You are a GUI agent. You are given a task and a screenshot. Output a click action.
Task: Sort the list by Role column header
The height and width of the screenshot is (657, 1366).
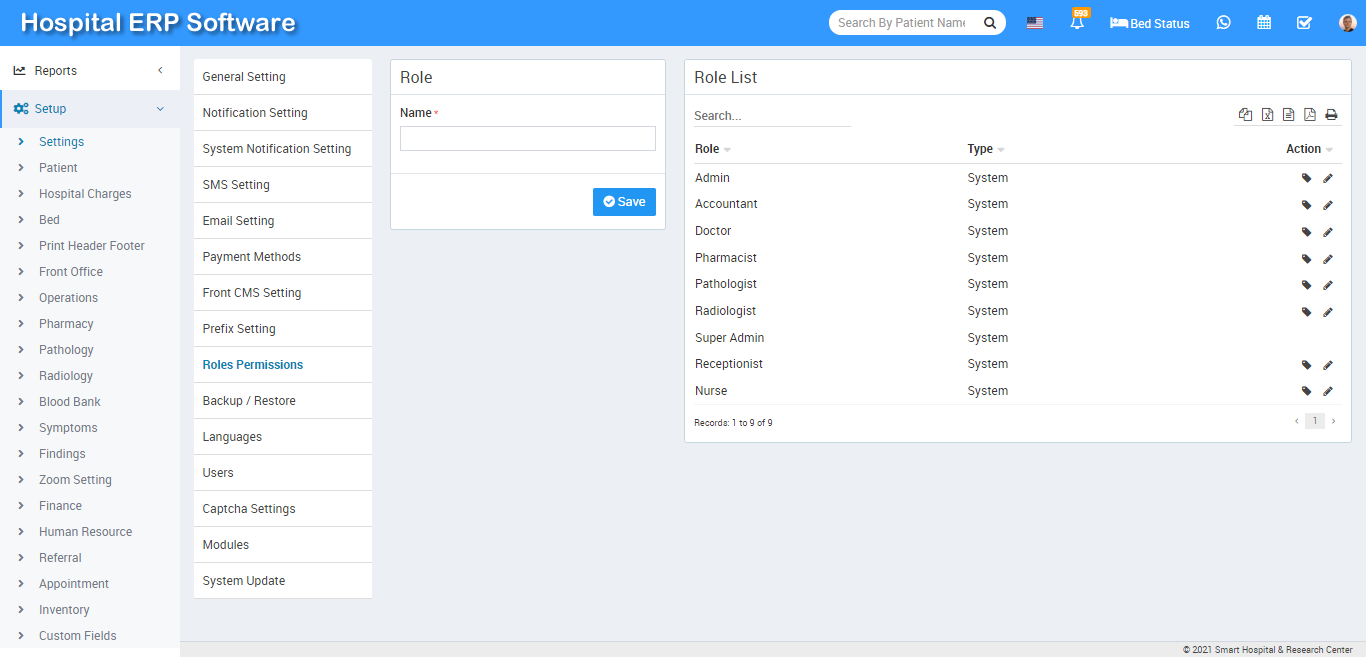pos(708,149)
